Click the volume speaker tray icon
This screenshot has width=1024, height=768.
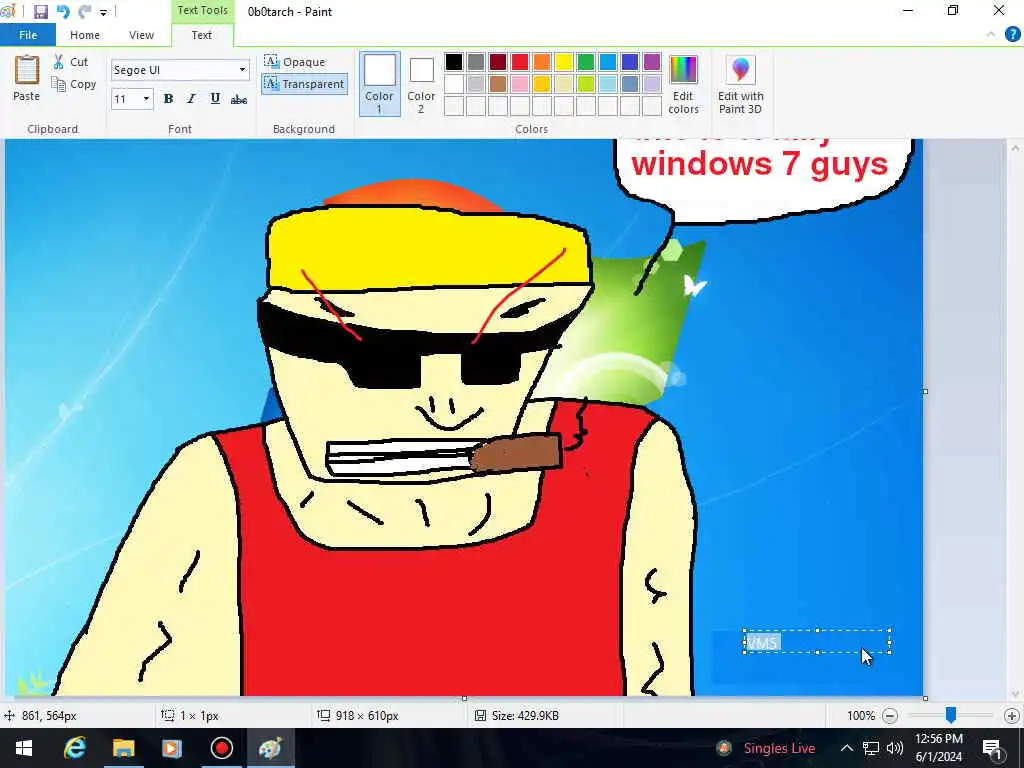pos(895,748)
